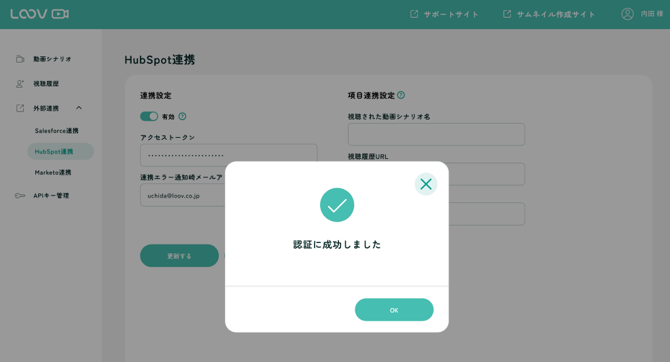Click help icon beside 項目連携設定
Image resolution: width=670 pixels, height=362 pixels.
(401, 95)
